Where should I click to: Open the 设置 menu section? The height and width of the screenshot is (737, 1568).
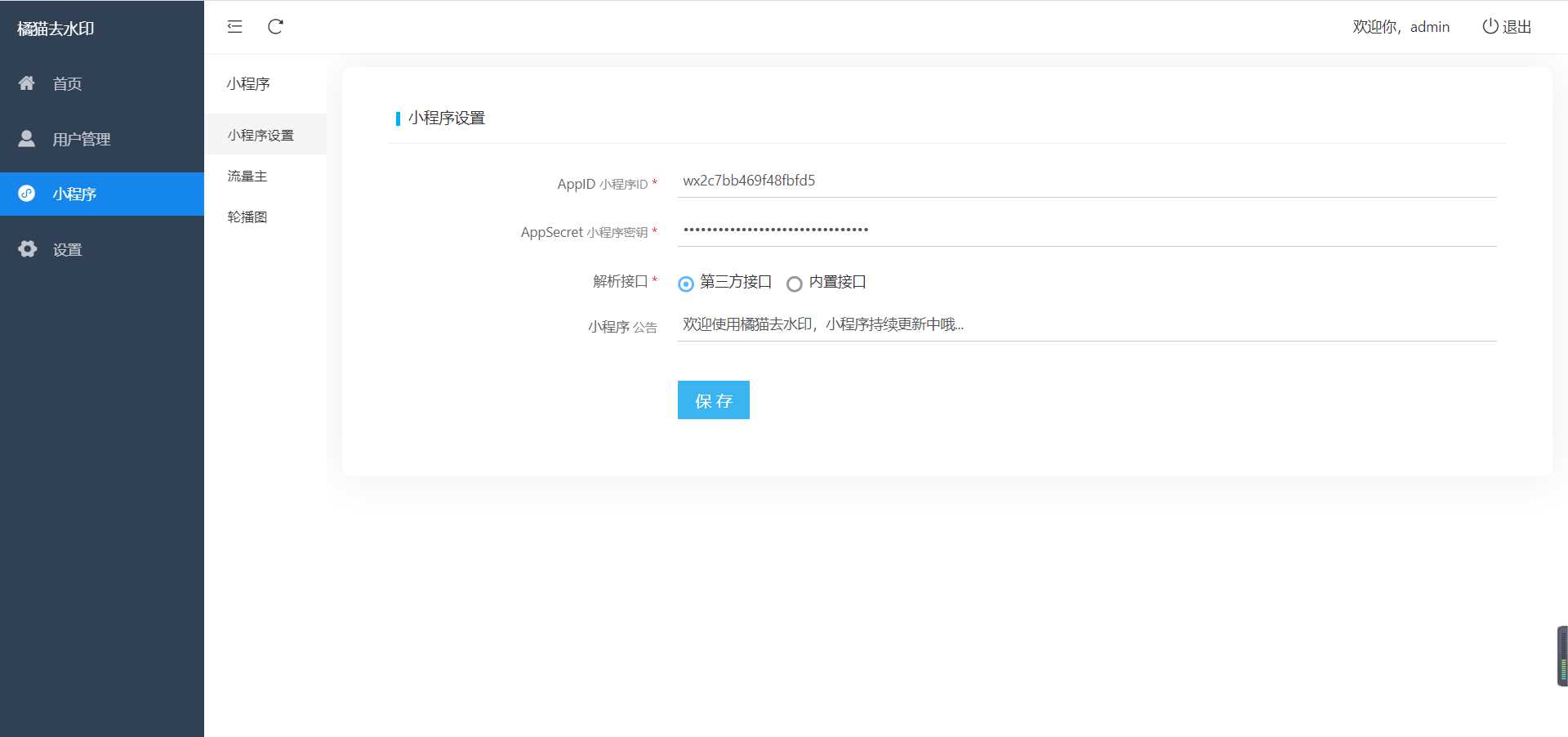(x=66, y=248)
